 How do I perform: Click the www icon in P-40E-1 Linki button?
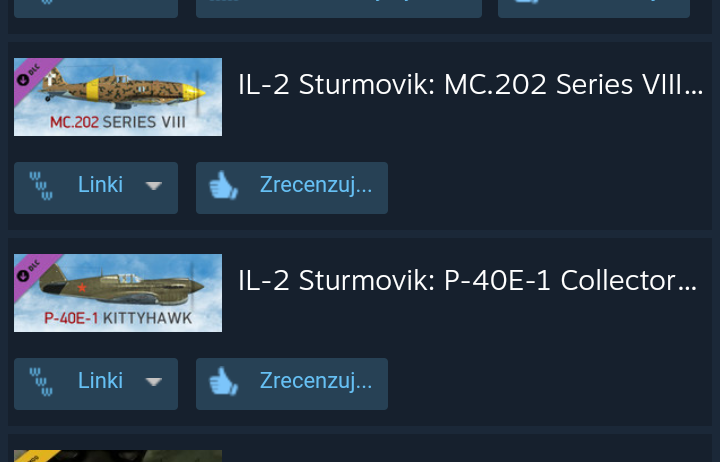point(41,382)
